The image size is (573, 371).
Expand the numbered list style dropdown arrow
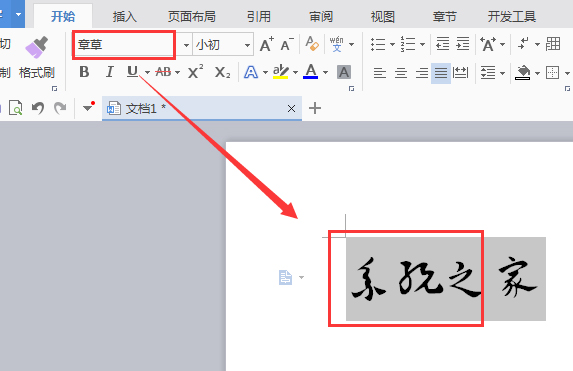pos(422,45)
